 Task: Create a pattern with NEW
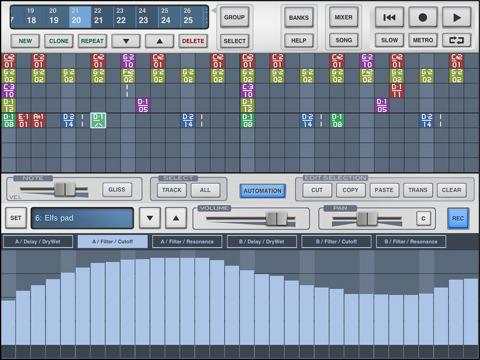25,41
